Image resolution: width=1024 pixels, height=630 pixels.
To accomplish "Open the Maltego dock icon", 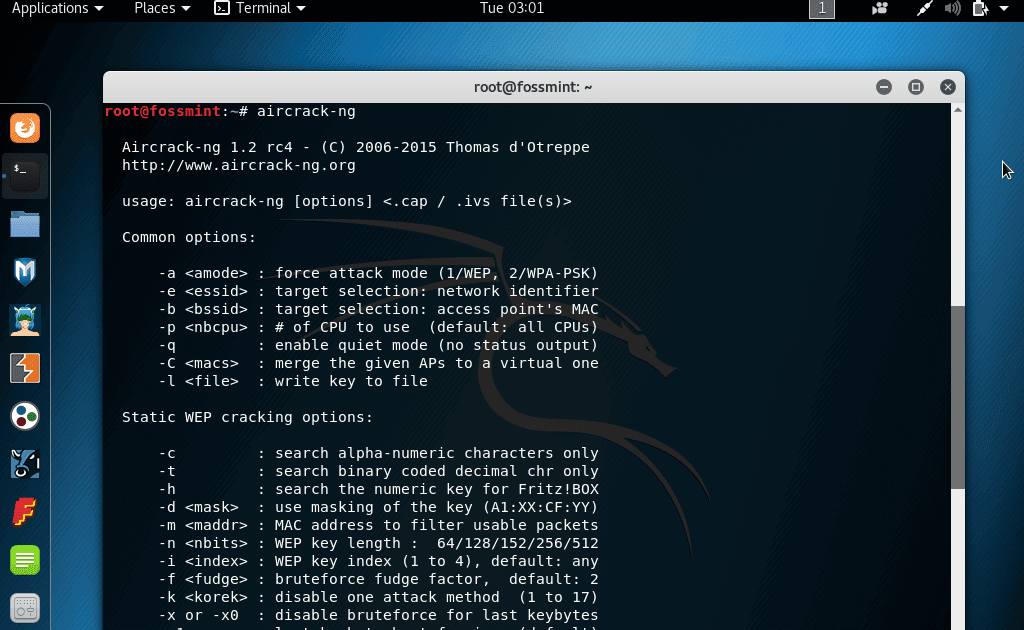I will tap(25, 417).
